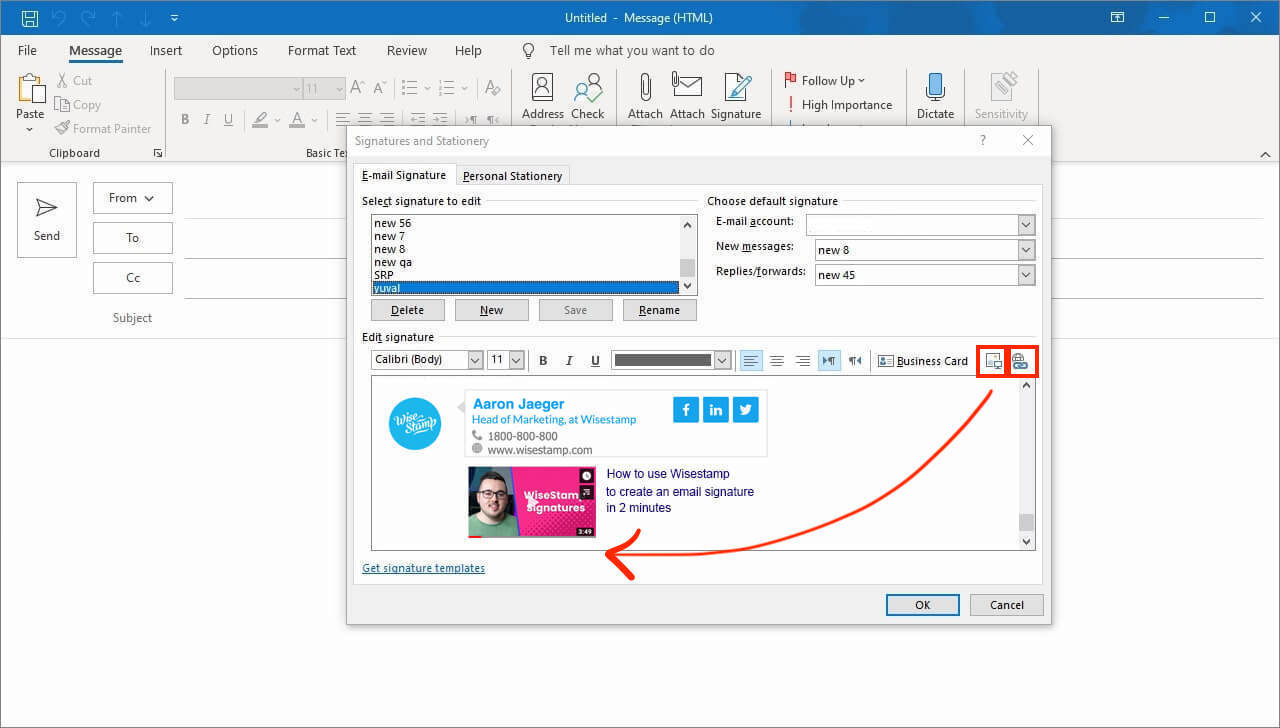
Task: Insert a picture into the signature
Action: click(x=991, y=361)
